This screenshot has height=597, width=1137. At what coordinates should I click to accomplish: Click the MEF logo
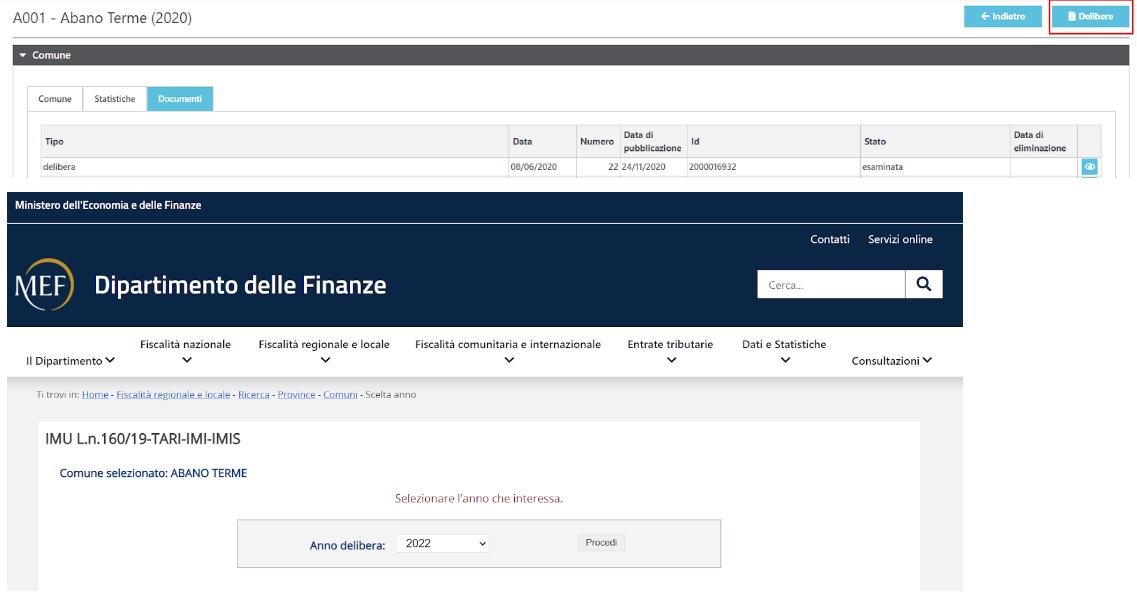click(44, 284)
